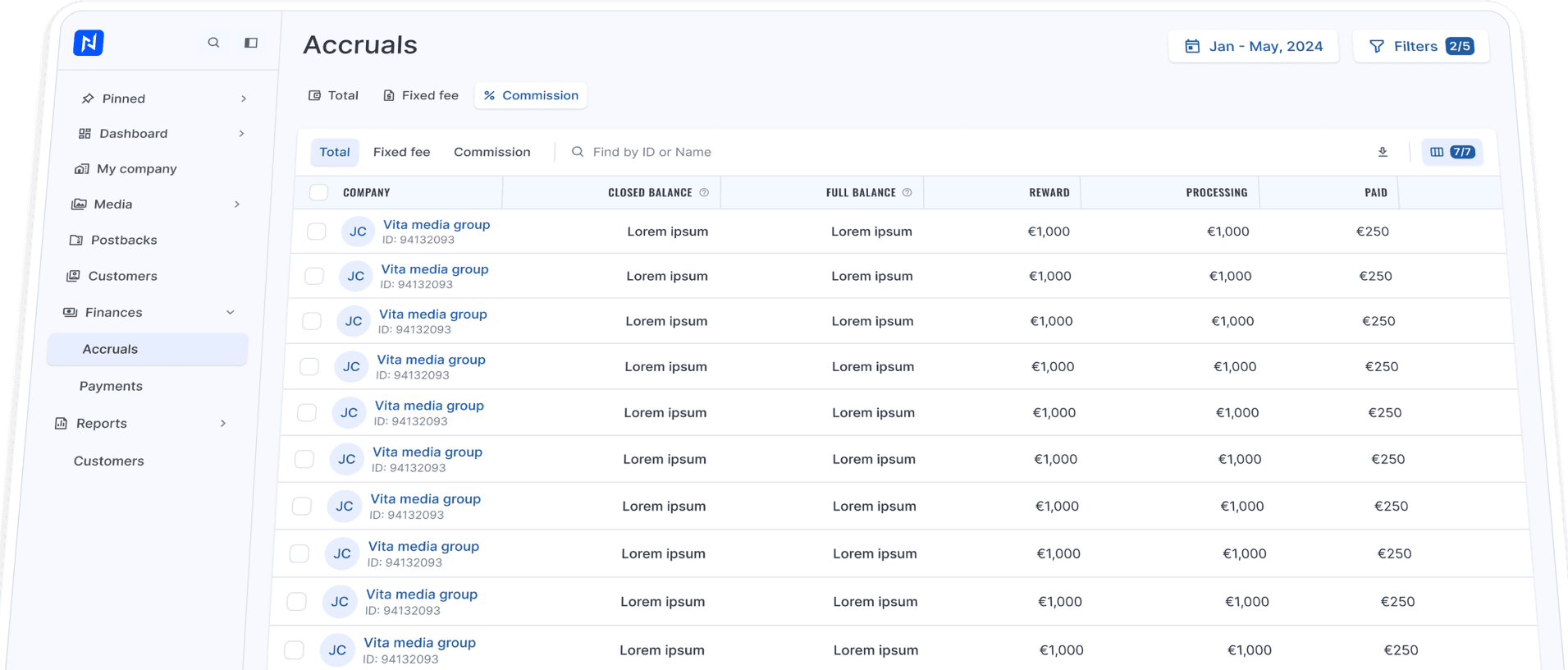Open Postbacks from the sidebar
The width and height of the screenshot is (1568, 670).
(123, 240)
